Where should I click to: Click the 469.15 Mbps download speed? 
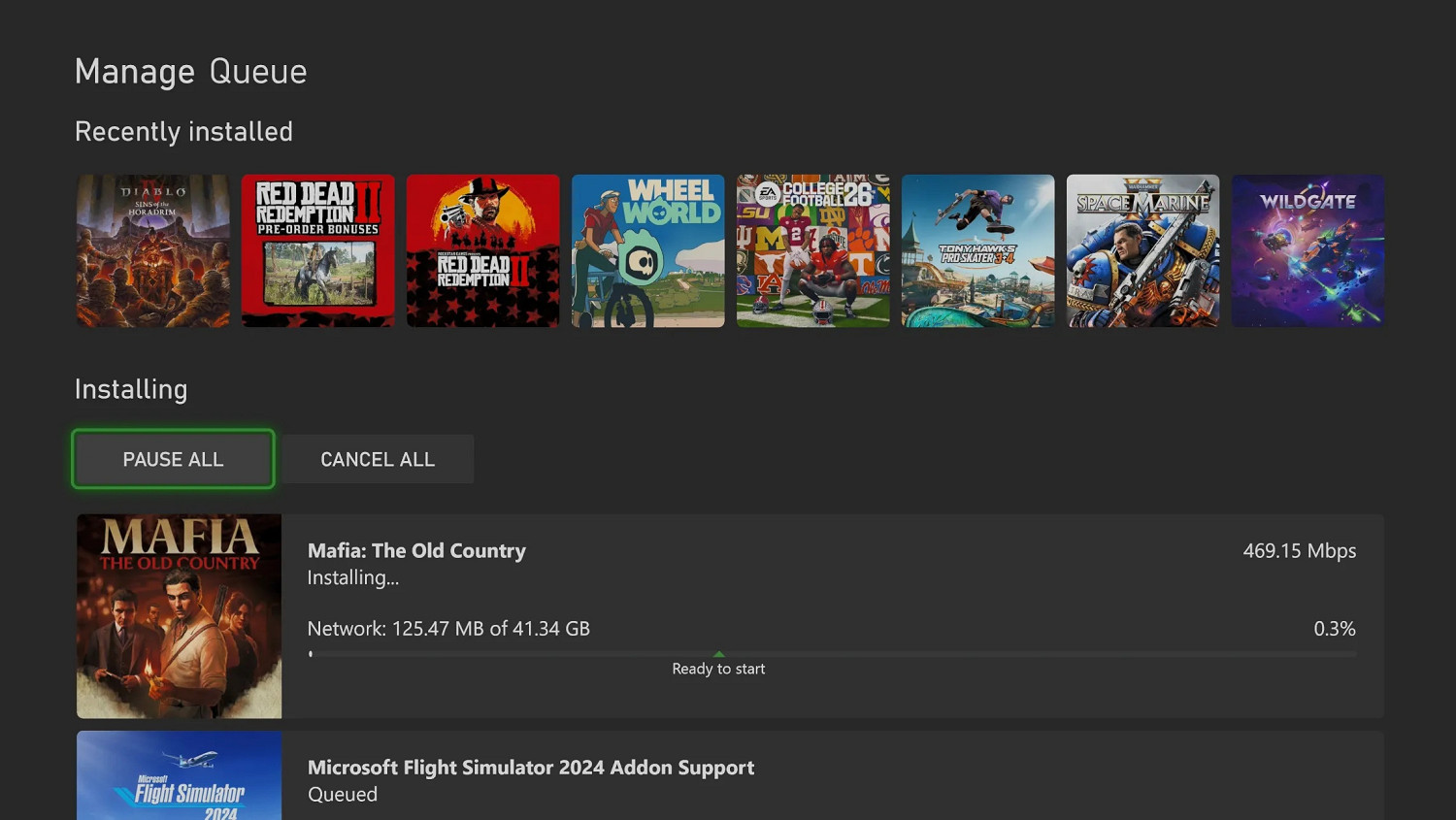(1300, 550)
